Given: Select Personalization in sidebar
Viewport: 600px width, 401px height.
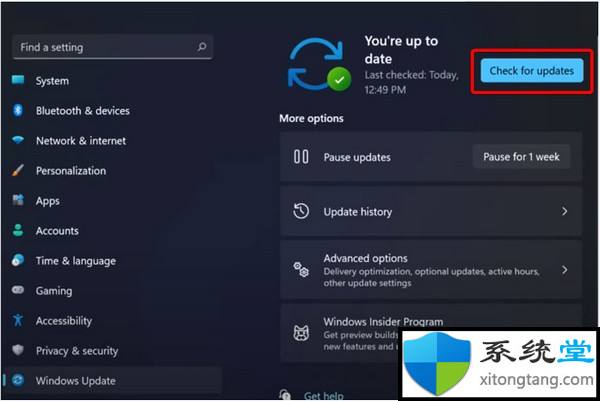Looking at the screenshot, I should click(x=71, y=171).
